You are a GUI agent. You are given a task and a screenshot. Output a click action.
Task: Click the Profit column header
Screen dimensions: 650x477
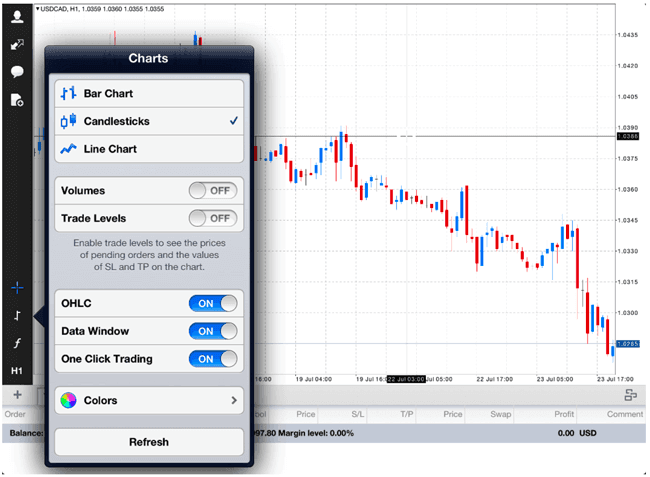pos(564,414)
